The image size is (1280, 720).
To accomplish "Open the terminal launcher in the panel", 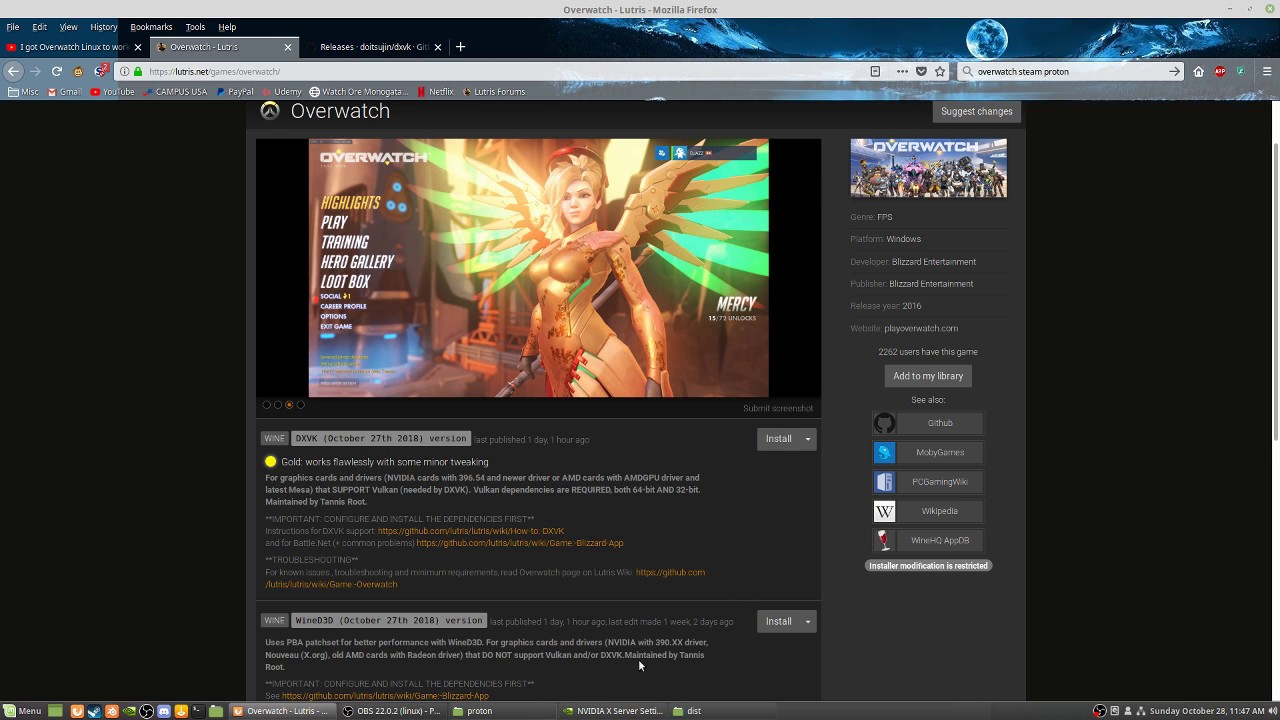I will [x=197, y=711].
